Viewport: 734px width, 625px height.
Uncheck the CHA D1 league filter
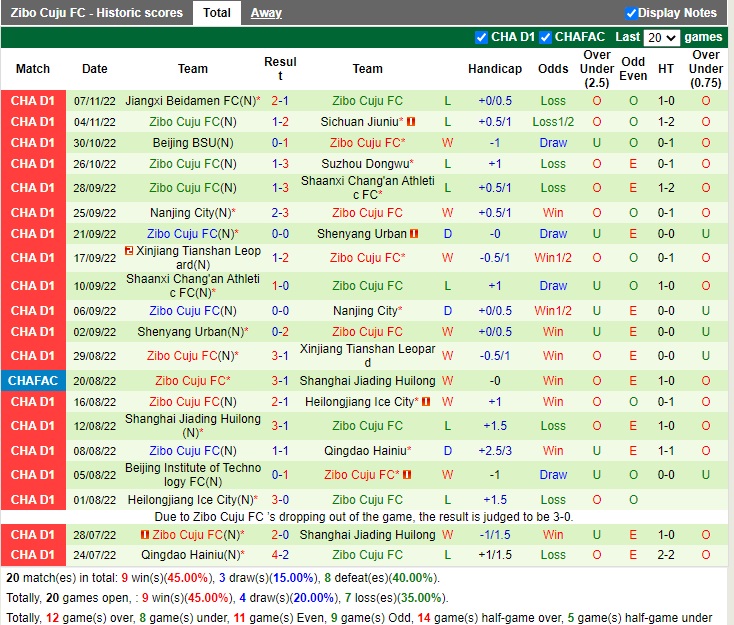point(482,37)
